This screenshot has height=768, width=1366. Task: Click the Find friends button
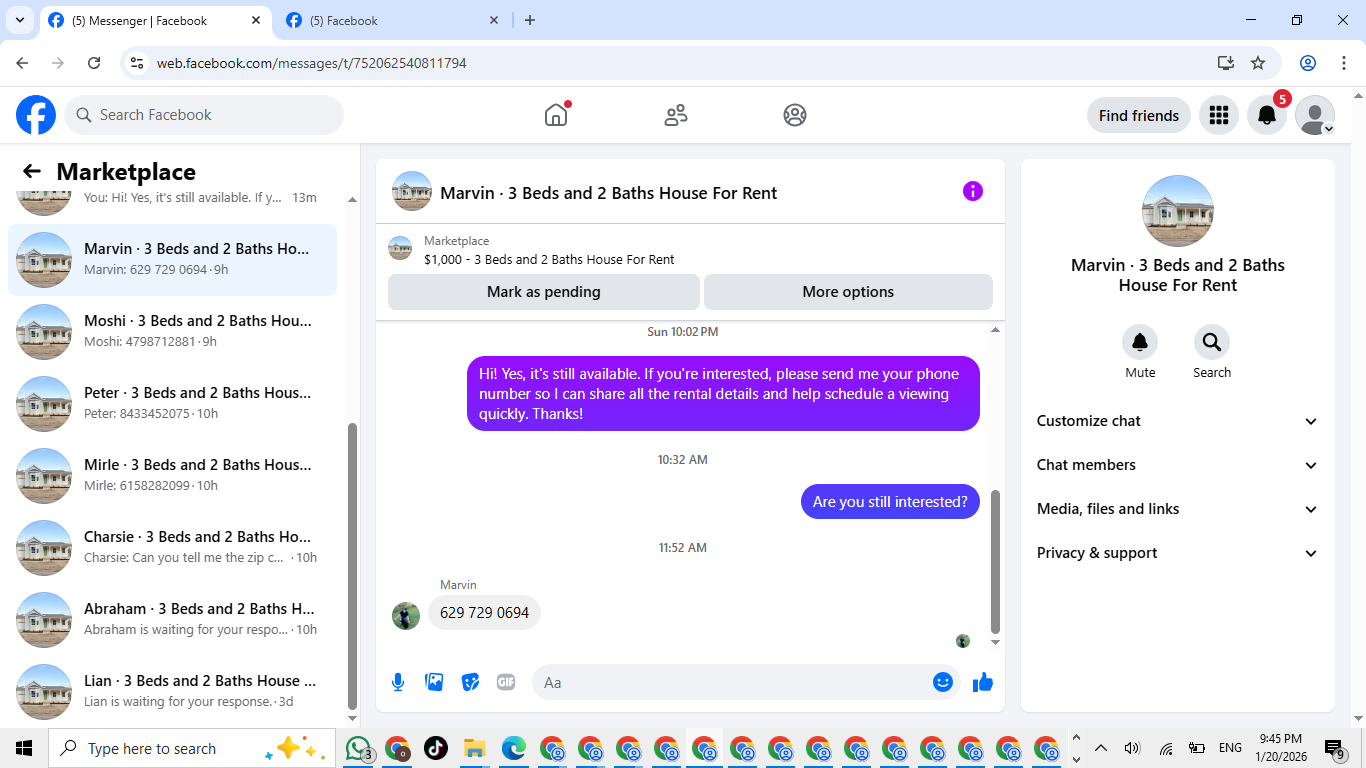(x=1139, y=115)
